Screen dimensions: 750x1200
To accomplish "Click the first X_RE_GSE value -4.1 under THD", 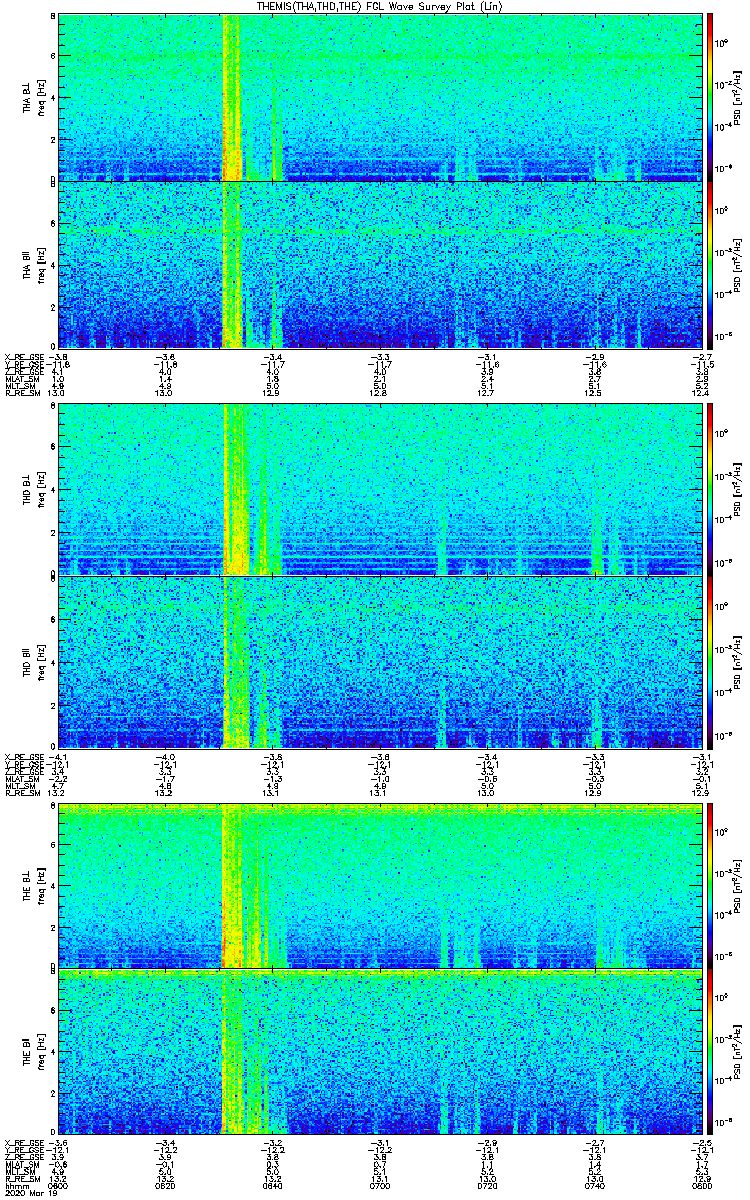I will (x=59, y=756).
